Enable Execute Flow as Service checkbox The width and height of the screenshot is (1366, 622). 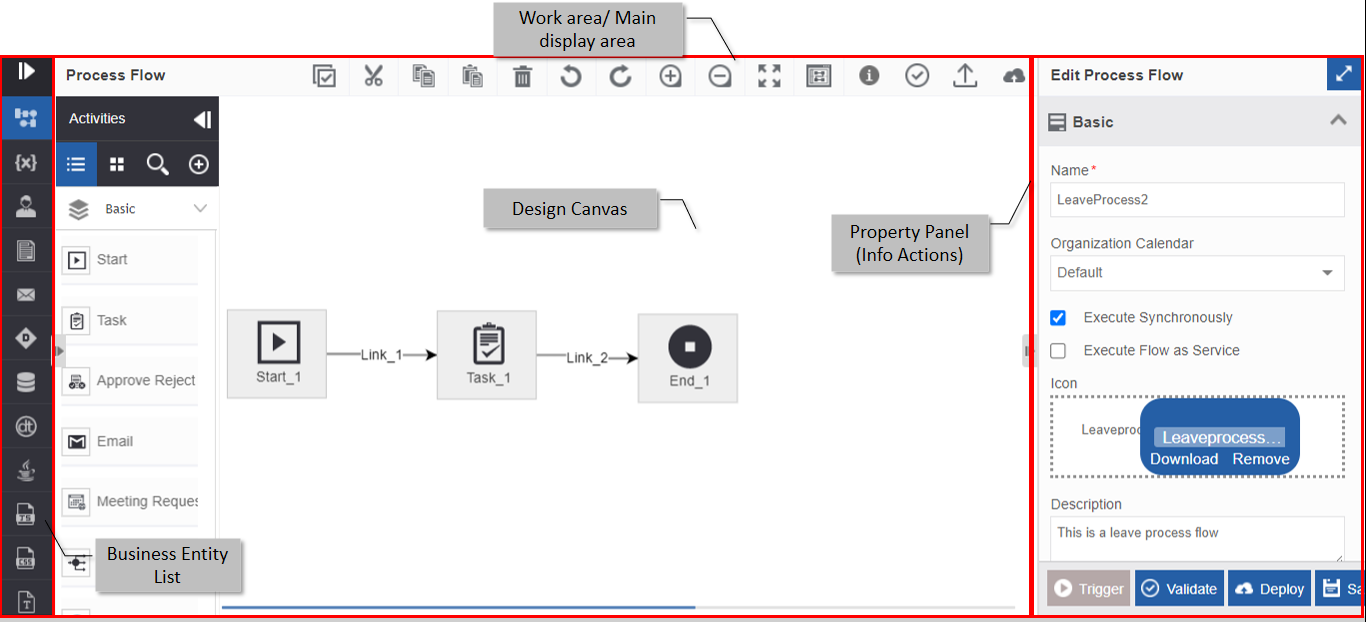click(x=1058, y=351)
